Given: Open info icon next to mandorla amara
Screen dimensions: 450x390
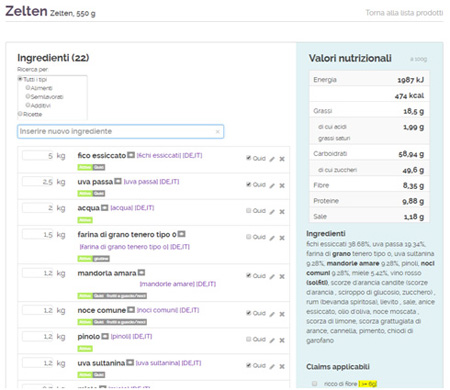Looking at the screenshot, I should [141, 273].
